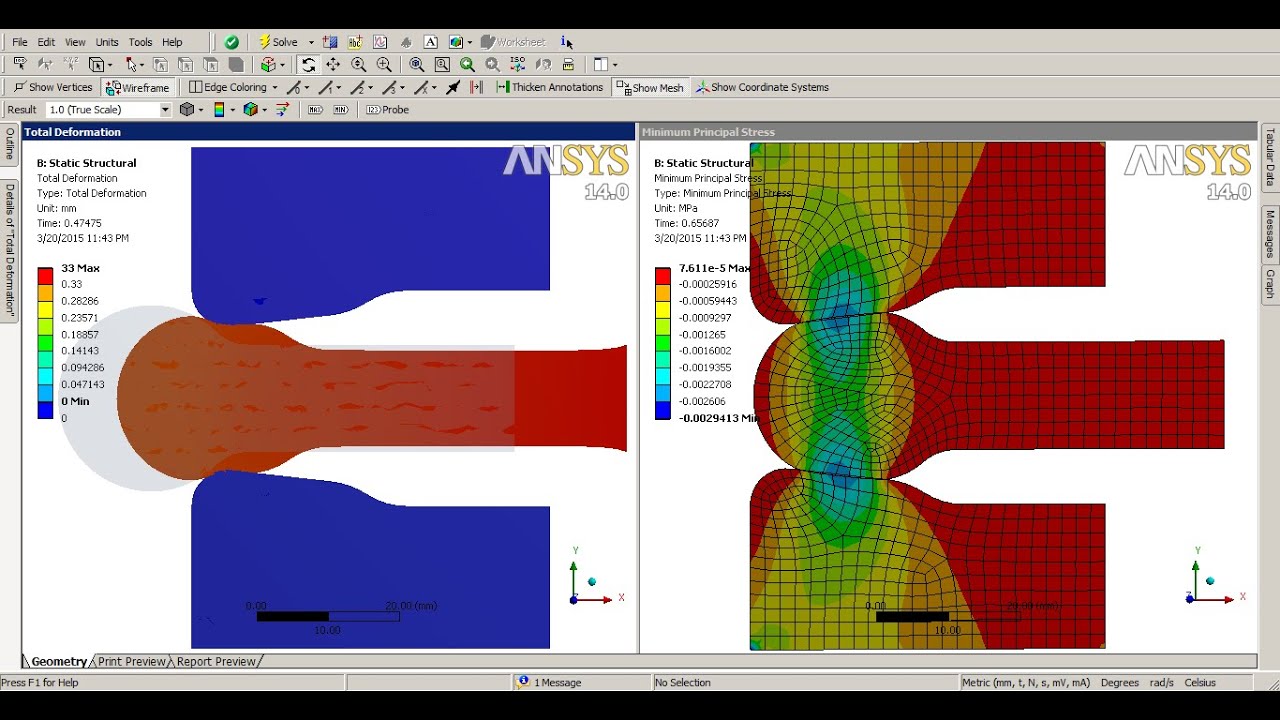Open the Edit menu
The width and height of the screenshot is (1280, 720).
[x=46, y=42]
